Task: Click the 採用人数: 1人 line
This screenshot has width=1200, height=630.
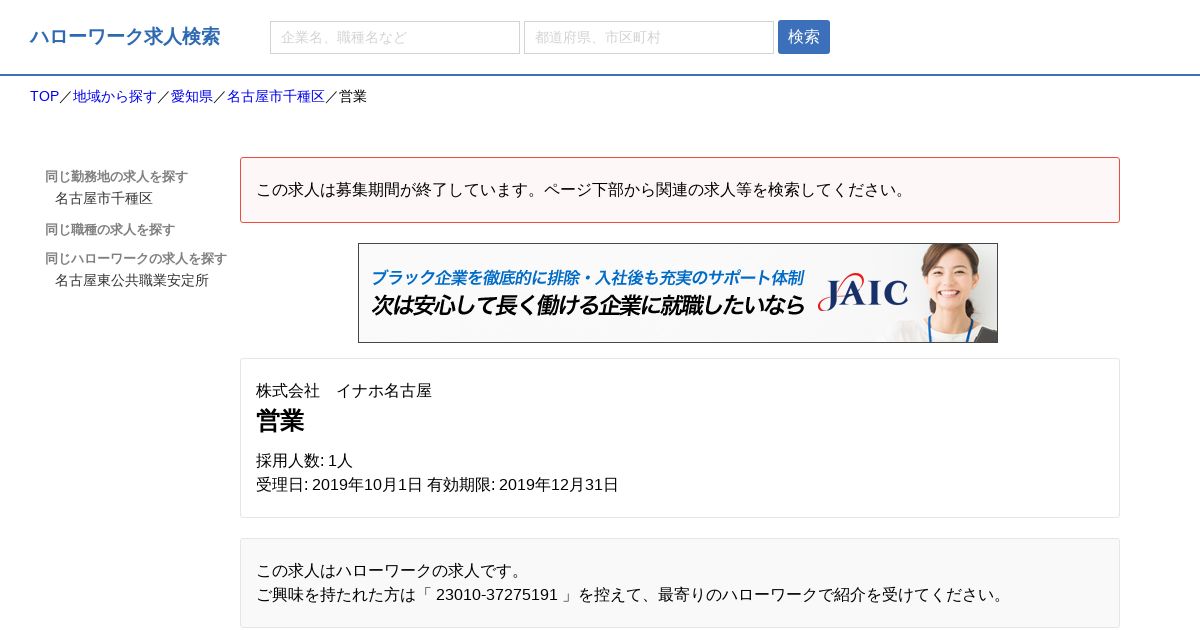Action: click(x=304, y=460)
